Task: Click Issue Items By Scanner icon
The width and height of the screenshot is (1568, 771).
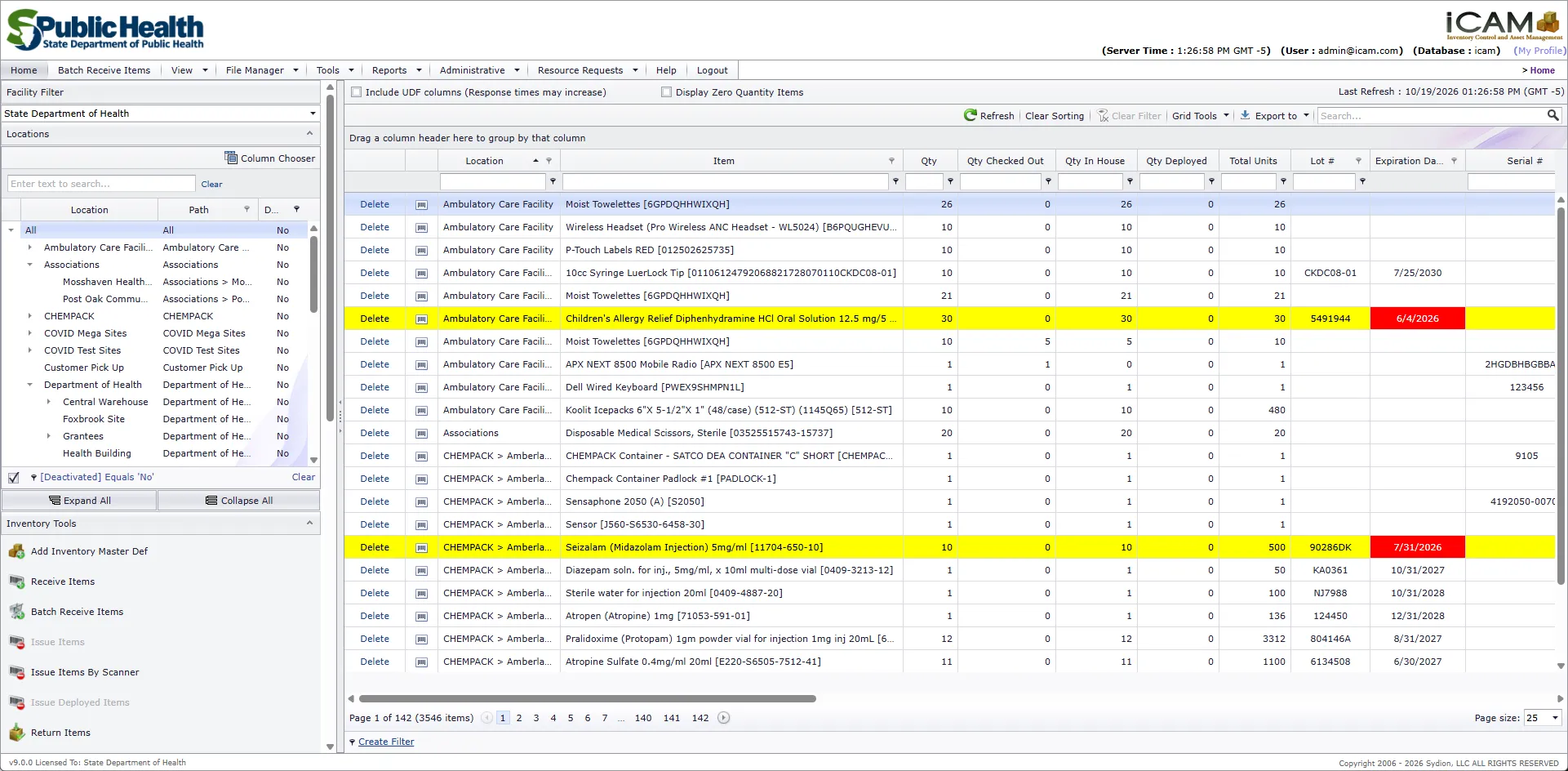Action: 16,672
